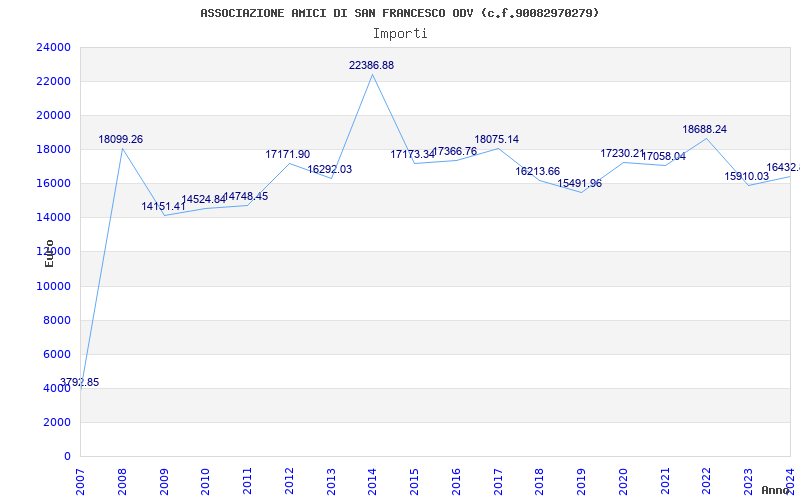Click the 15491.96 data label

click(580, 184)
